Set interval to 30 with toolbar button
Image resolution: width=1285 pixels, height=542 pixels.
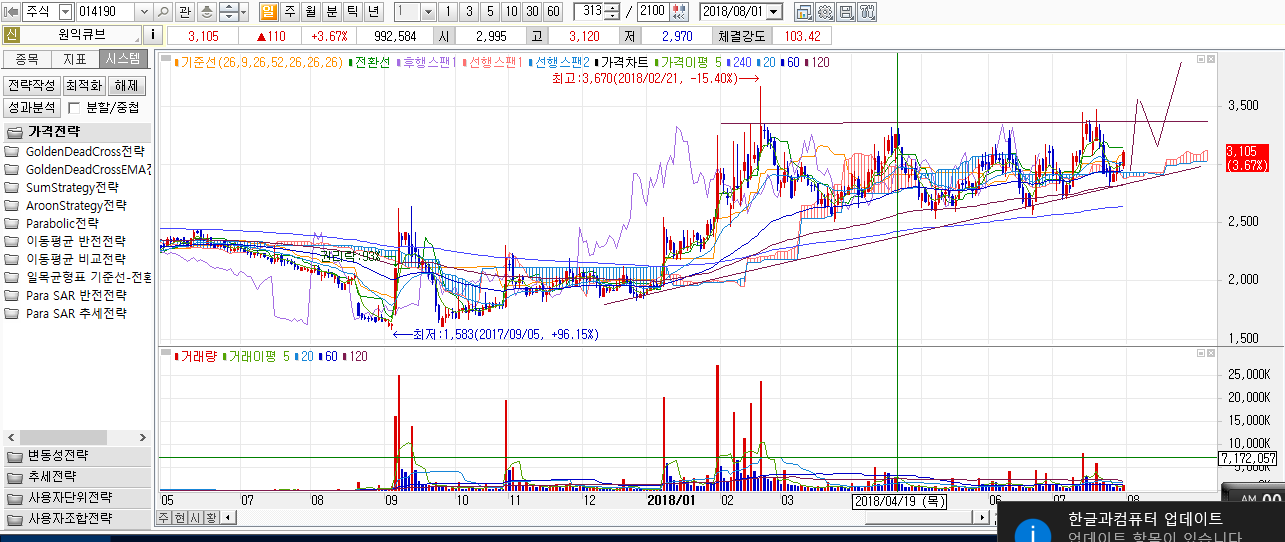[x=531, y=12]
